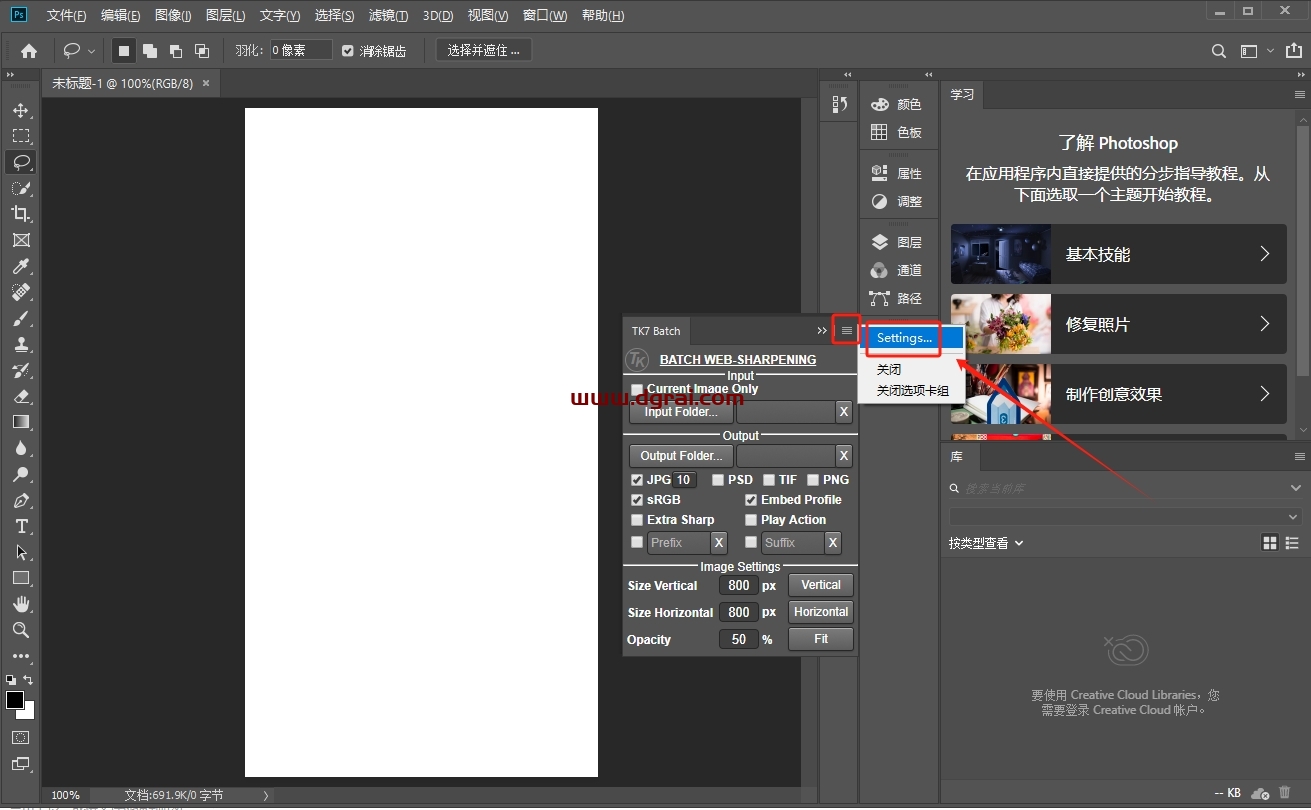Viewport: 1311px width, 810px height.
Task: Choose Add to selection mode icon
Action: click(x=150, y=50)
